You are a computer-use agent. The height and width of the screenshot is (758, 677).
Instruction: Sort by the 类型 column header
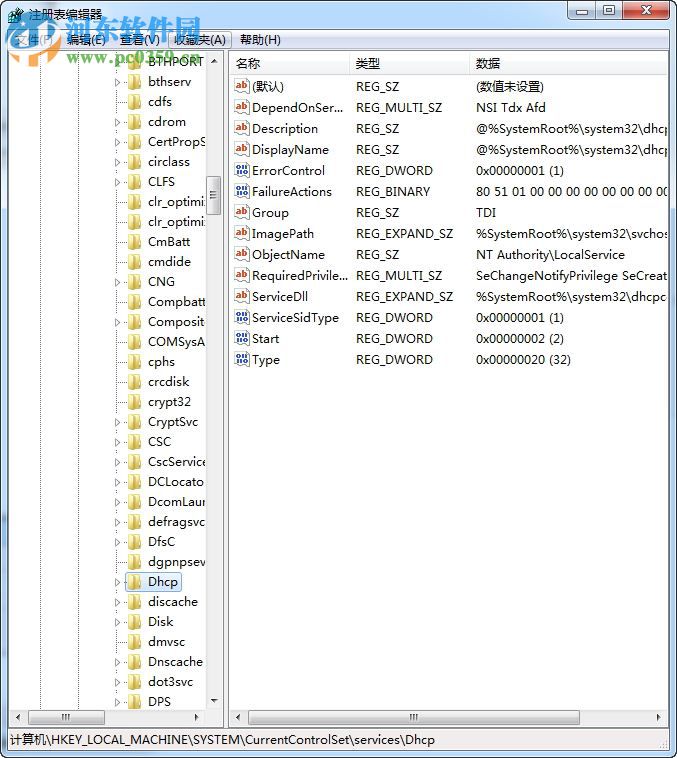click(x=409, y=63)
